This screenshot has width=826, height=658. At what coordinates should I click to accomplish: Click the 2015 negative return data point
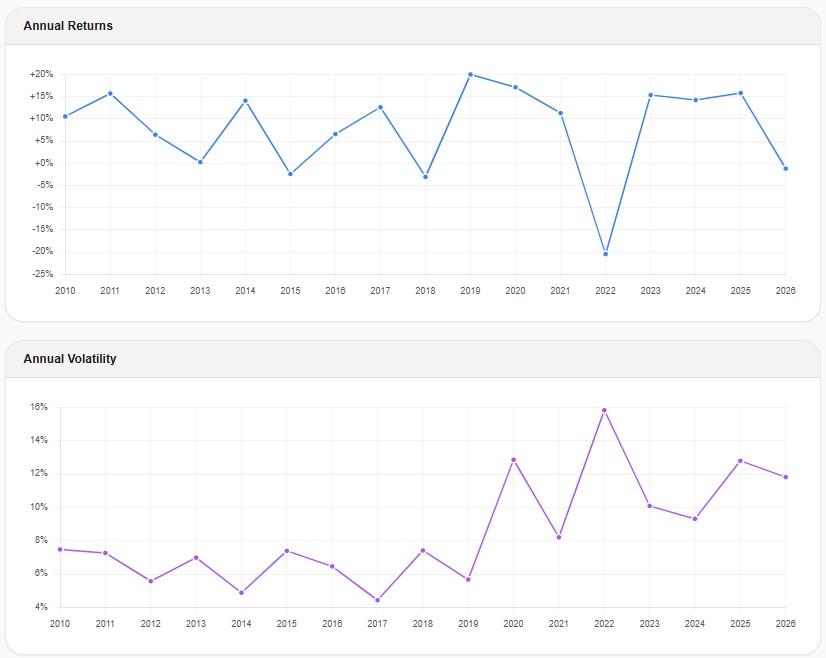289,173
